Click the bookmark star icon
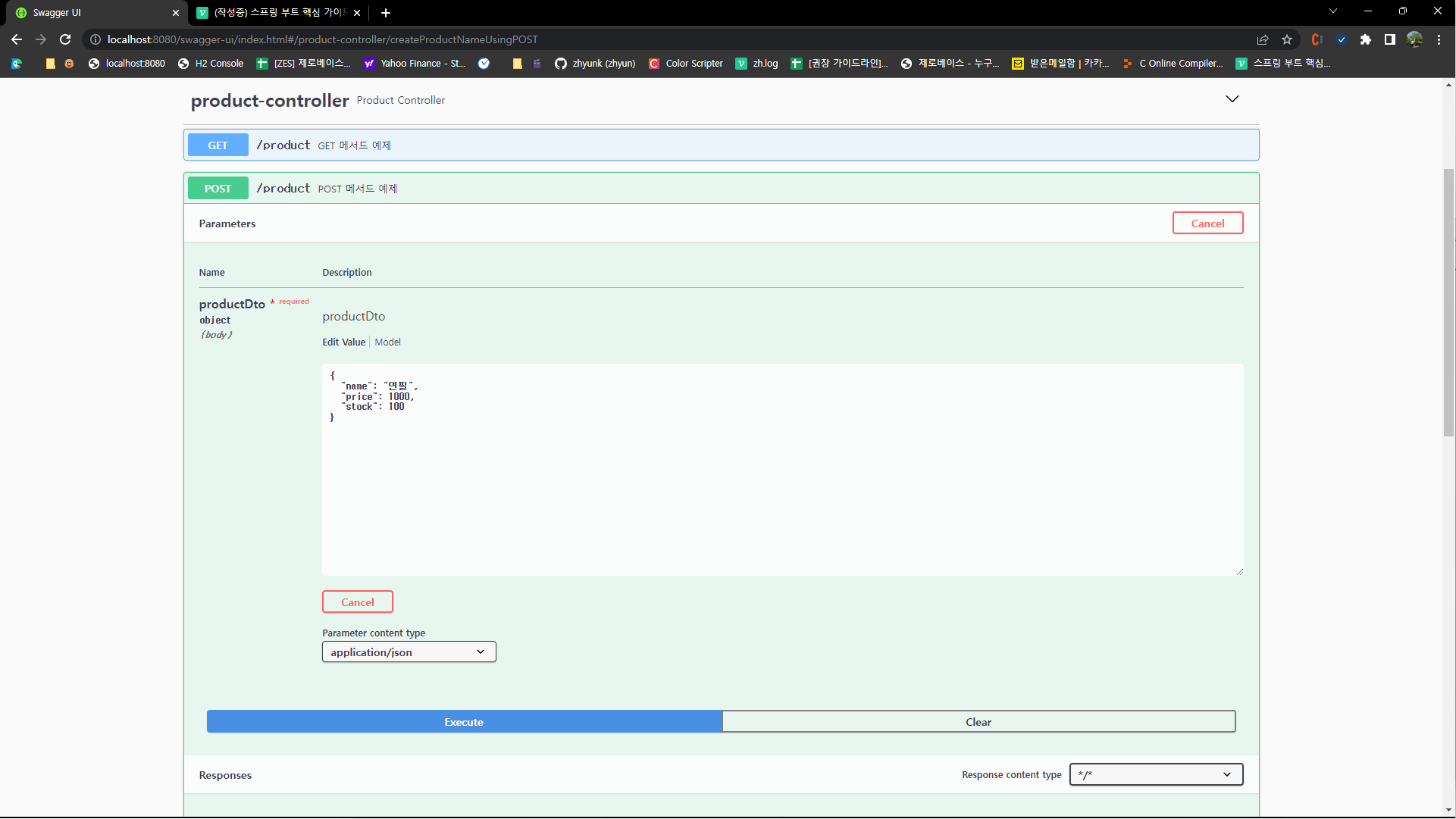This screenshot has width=1456, height=819. tap(1287, 39)
